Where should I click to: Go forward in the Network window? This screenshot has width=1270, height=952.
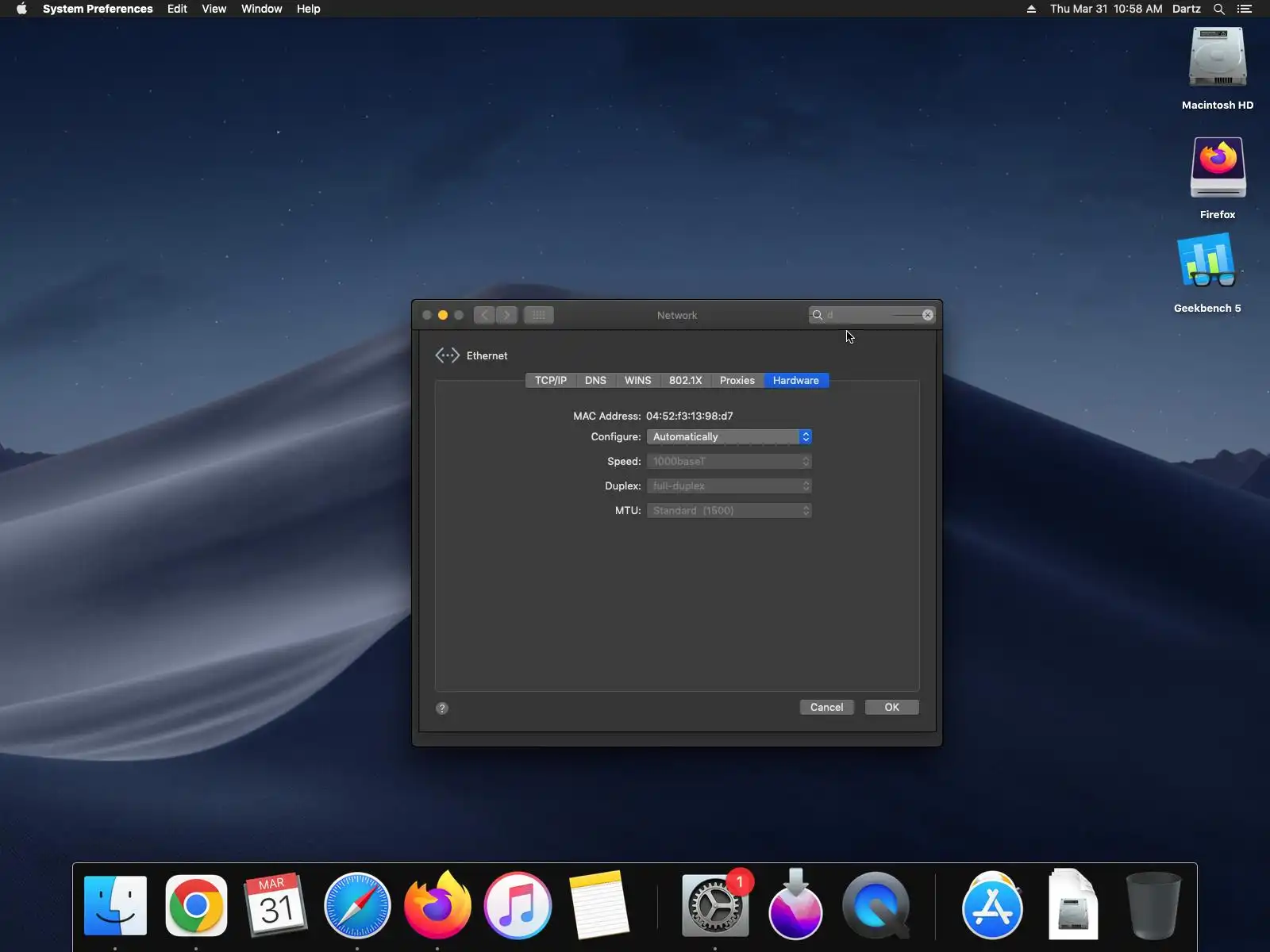coord(507,315)
